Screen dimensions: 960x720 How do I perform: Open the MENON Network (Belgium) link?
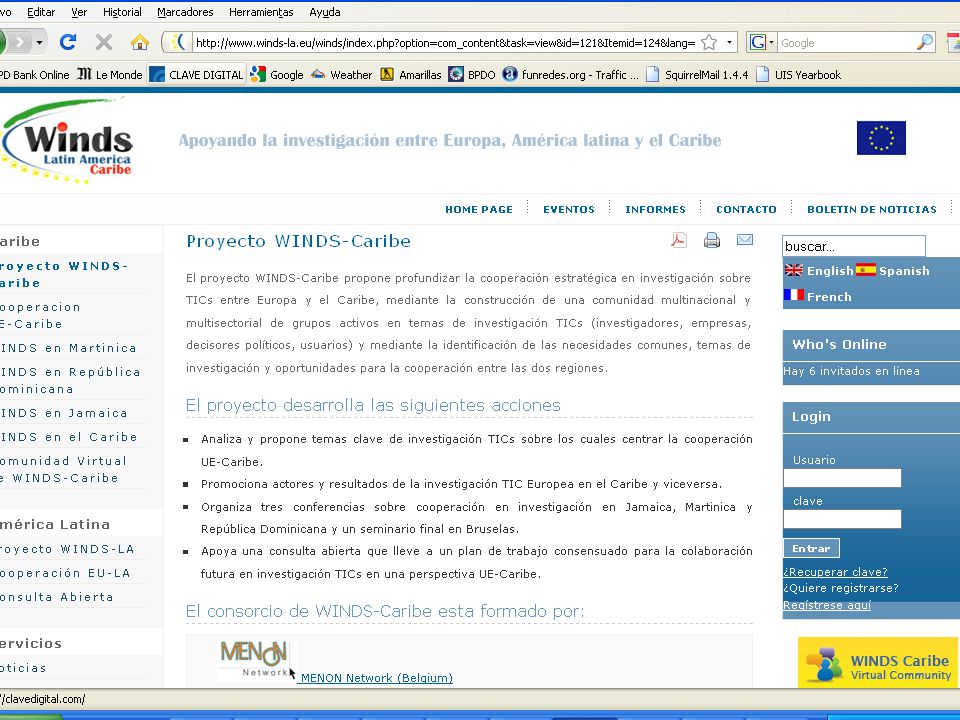pyautogui.click(x=377, y=678)
